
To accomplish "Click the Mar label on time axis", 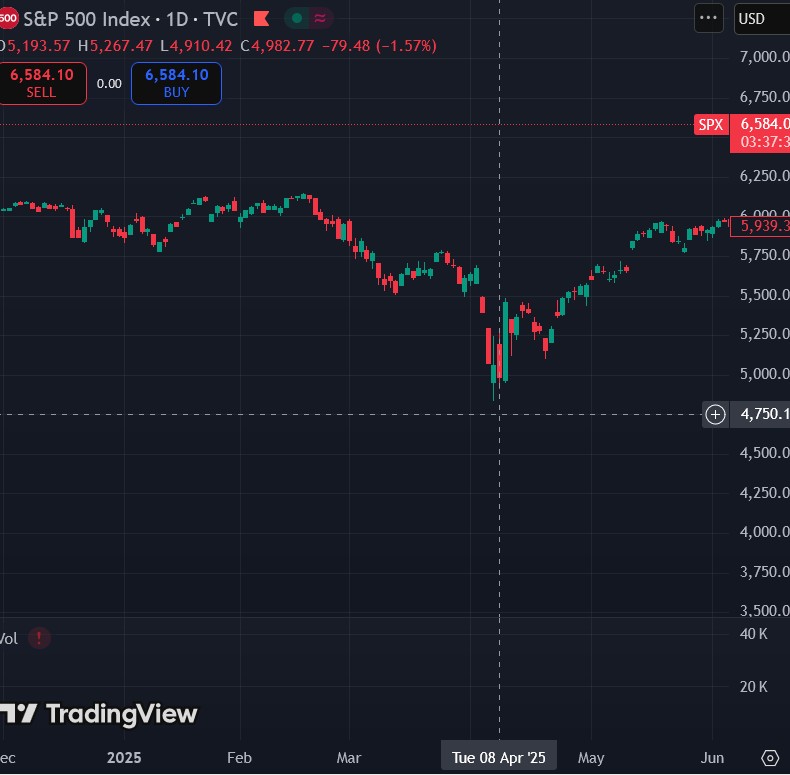I will 349,758.
